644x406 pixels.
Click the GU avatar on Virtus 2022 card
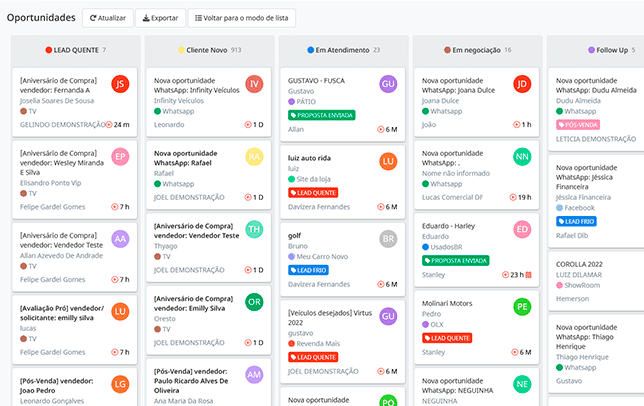(388, 317)
